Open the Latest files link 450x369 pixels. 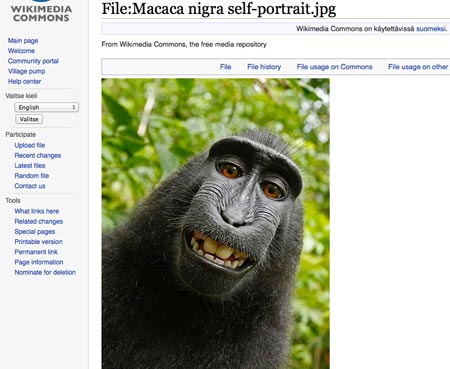tap(30, 166)
